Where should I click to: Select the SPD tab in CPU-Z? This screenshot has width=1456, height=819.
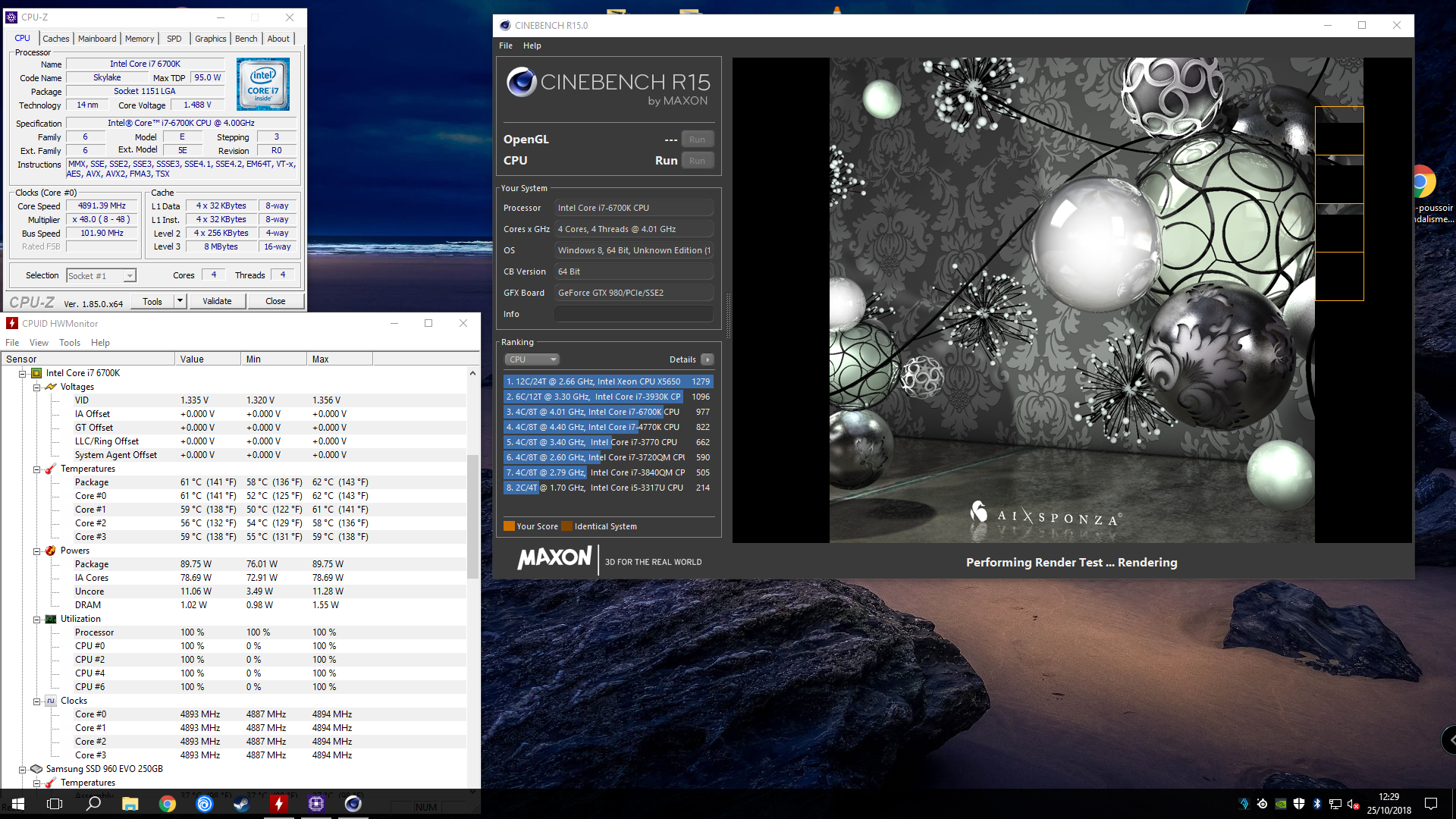174,39
